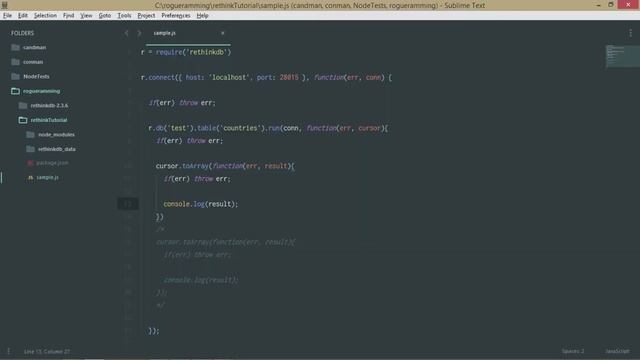Viewport: 640px width, 360px height.
Task: Expand the candman folder
Action: point(34,47)
